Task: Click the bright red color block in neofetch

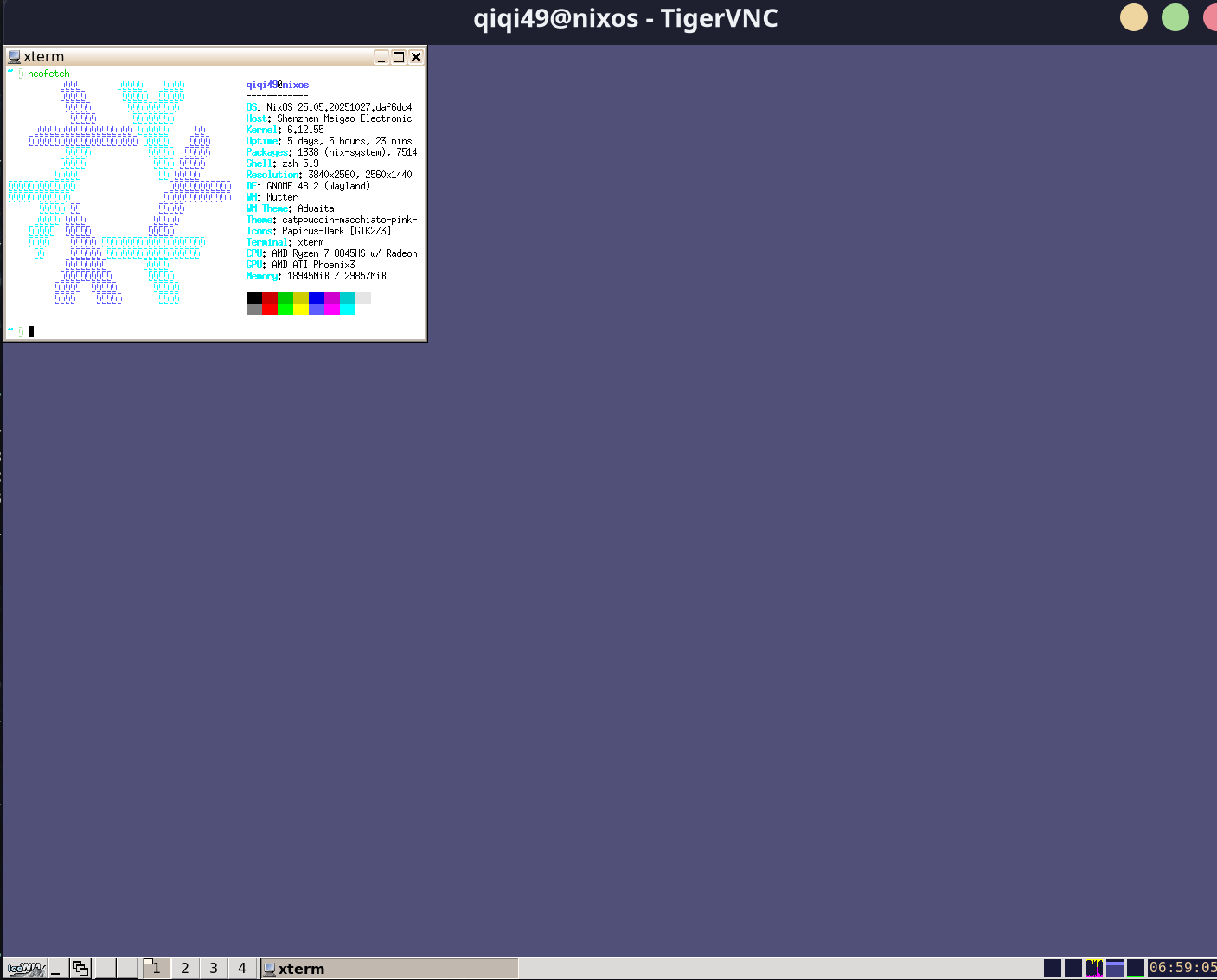Action: 270,309
